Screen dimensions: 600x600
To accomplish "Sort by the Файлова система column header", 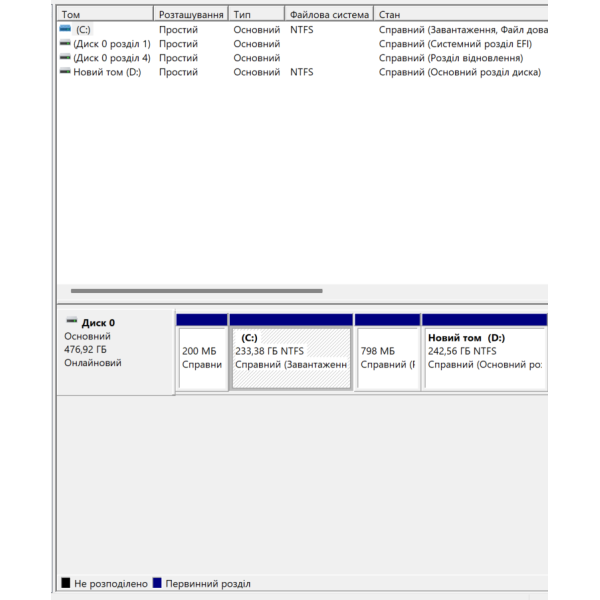I will tap(329, 15).
